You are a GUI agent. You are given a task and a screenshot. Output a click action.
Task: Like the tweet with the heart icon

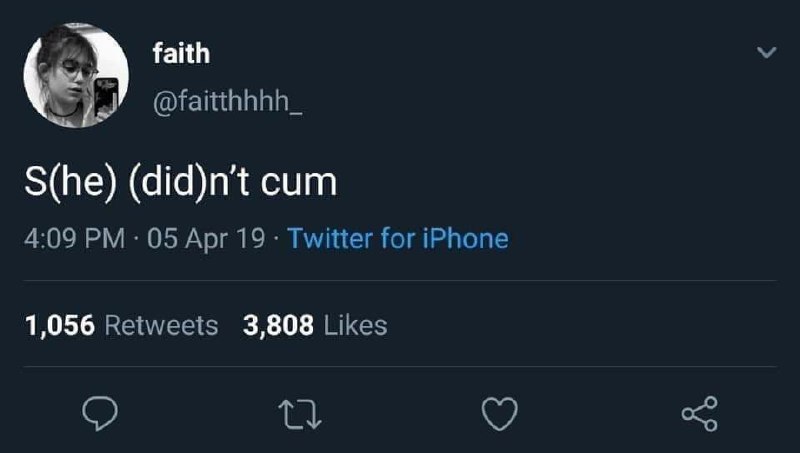click(500, 414)
